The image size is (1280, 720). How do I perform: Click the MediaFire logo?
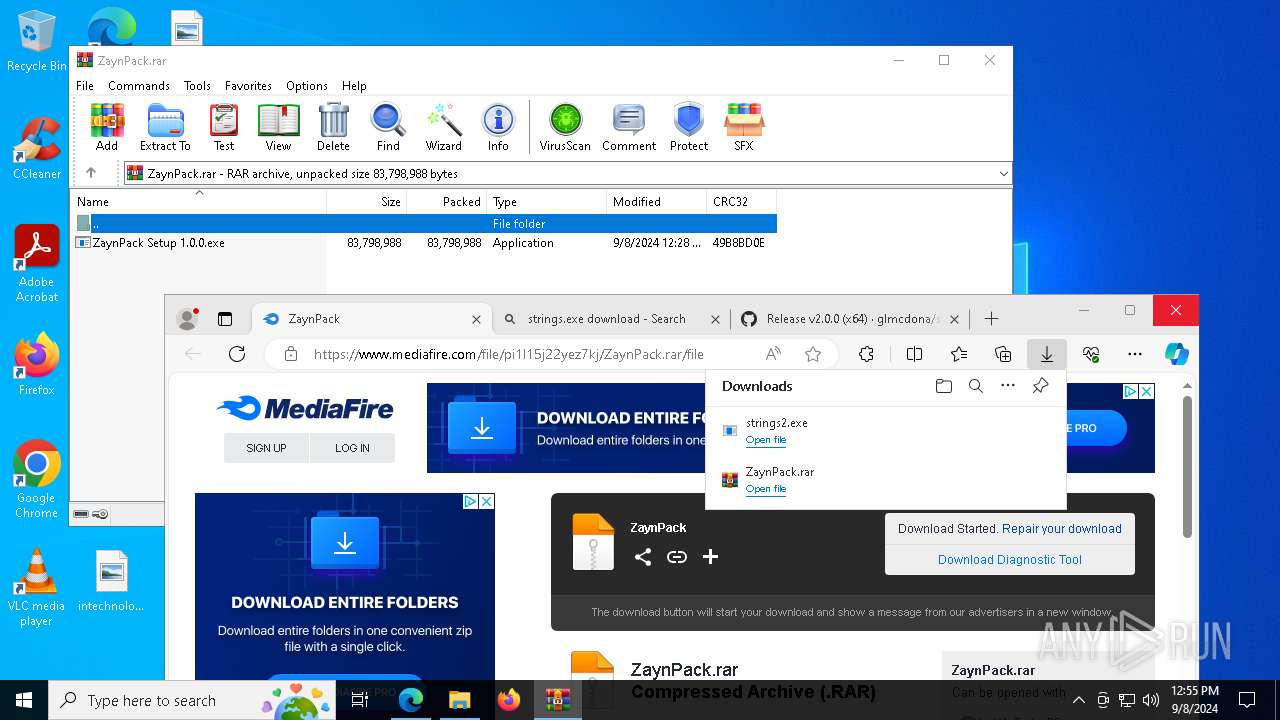coord(305,408)
